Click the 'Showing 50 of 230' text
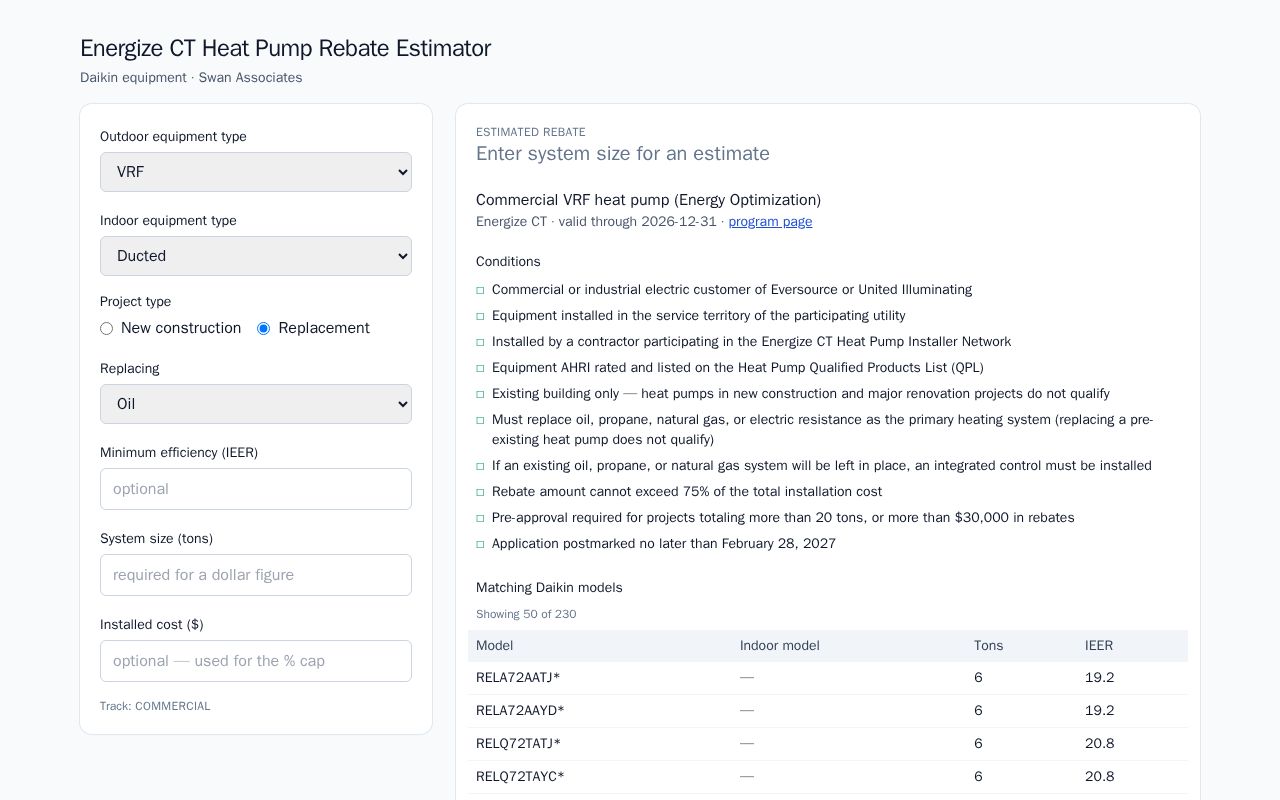 click(526, 614)
